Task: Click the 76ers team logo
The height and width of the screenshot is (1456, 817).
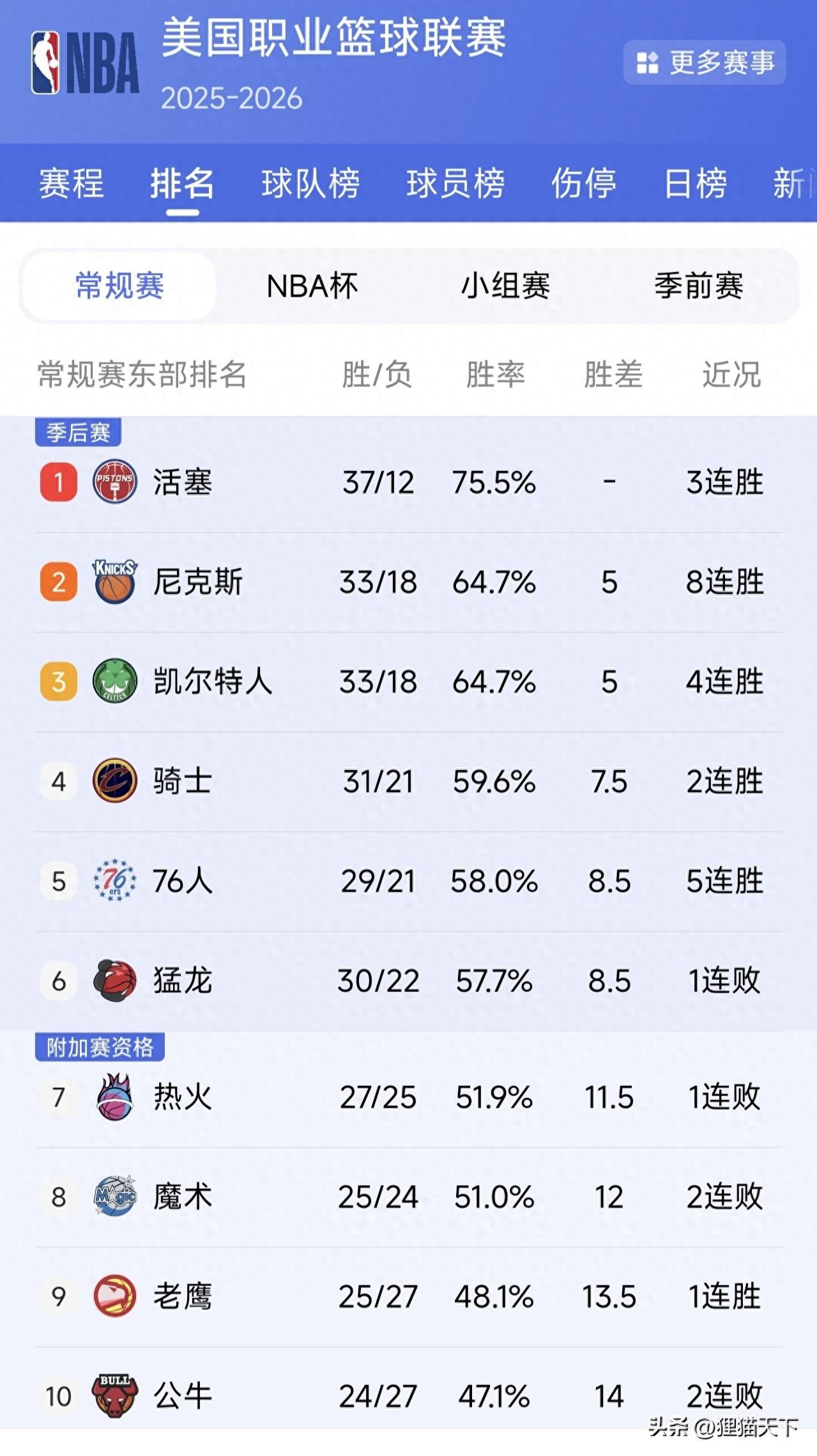Action: (x=115, y=880)
